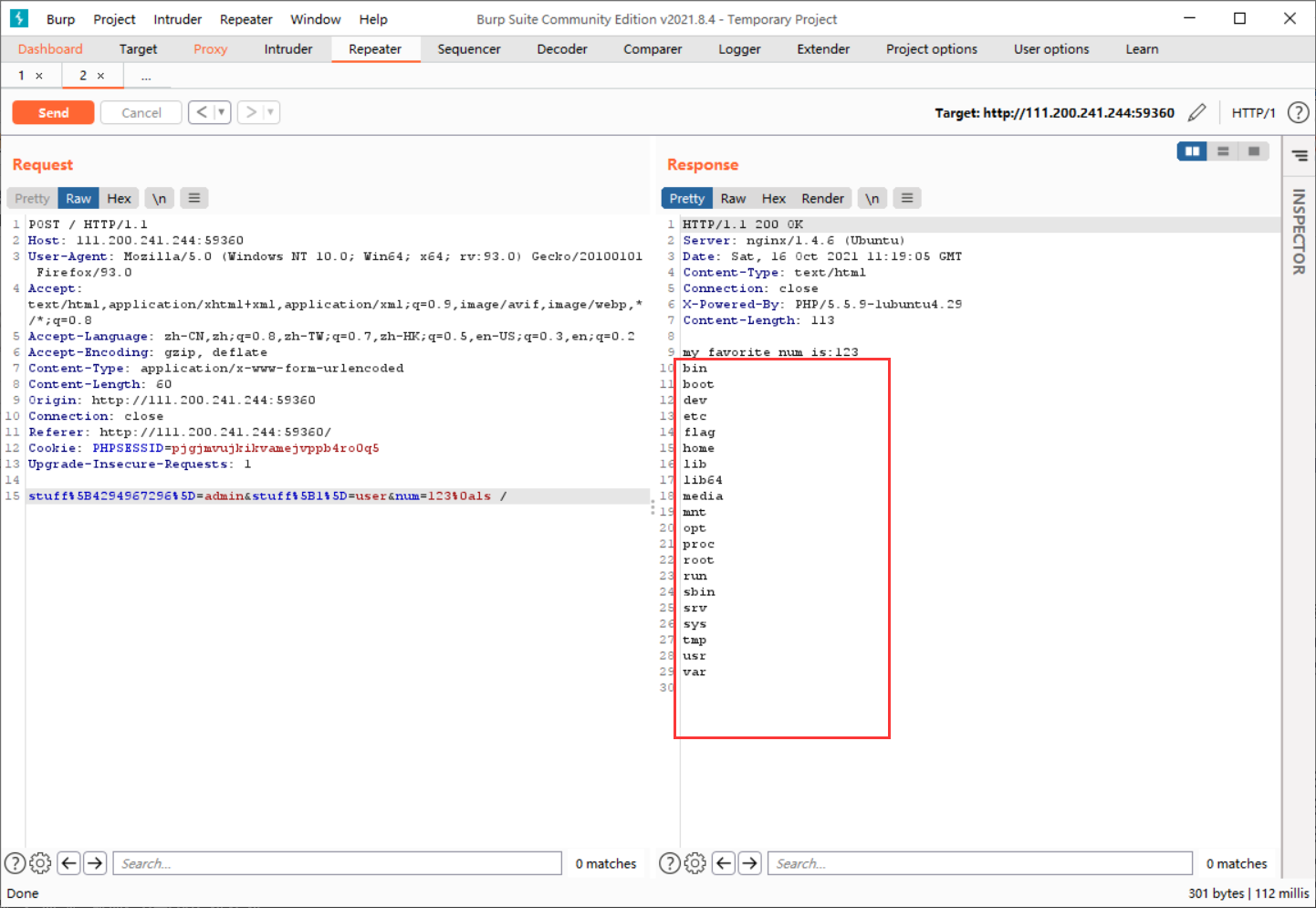Click the Send button
This screenshot has height=908, width=1316.
pyautogui.click(x=53, y=112)
